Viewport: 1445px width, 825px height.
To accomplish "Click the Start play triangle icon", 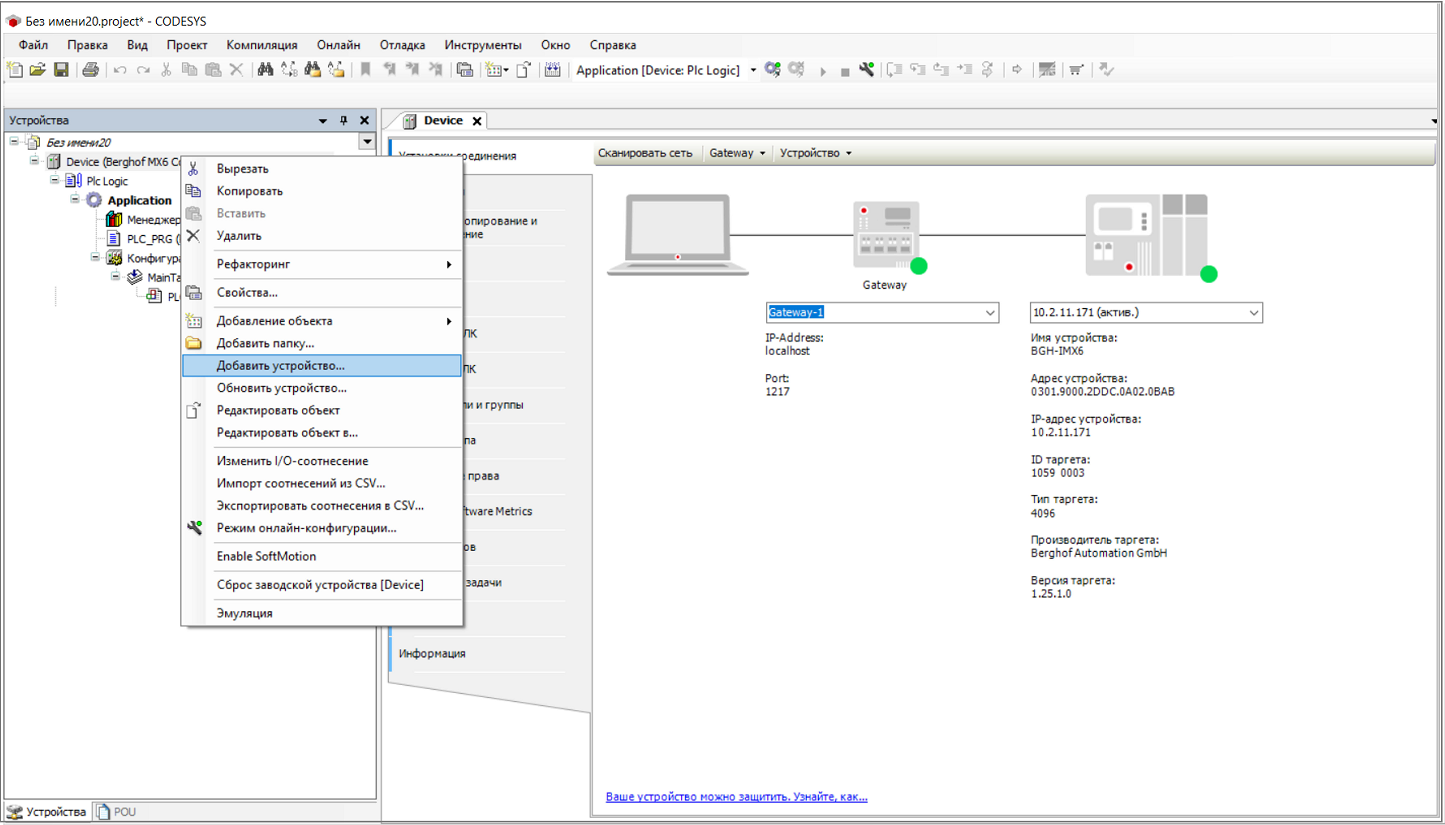I will pos(823,71).
